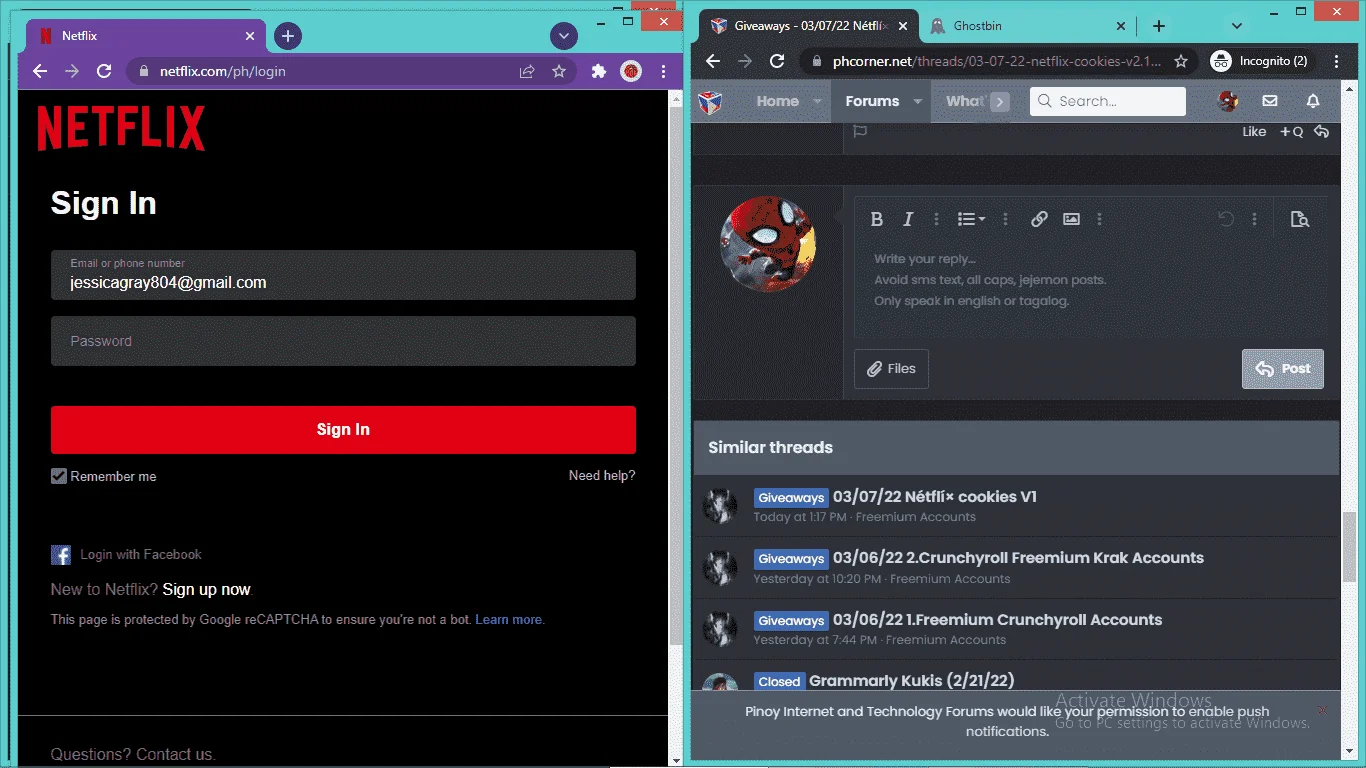Switch to the Giveaways phcorner tab
The width and height of the screenshot is (1366, 768).
pyautogui.click(x=808, y=26)
